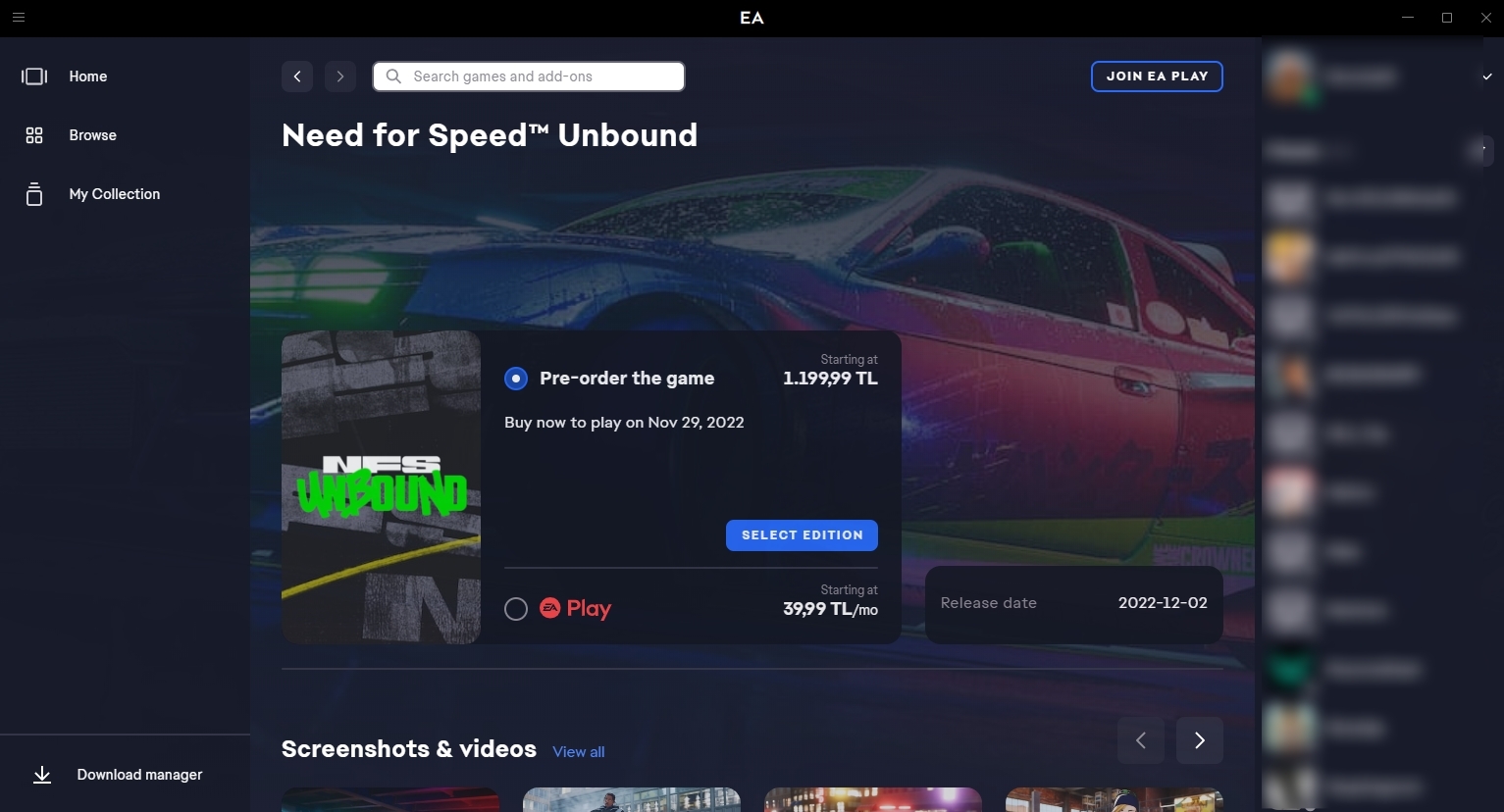Expand the user profile status dropdown
This screenshot has height=812, width=1504.
1487,76
